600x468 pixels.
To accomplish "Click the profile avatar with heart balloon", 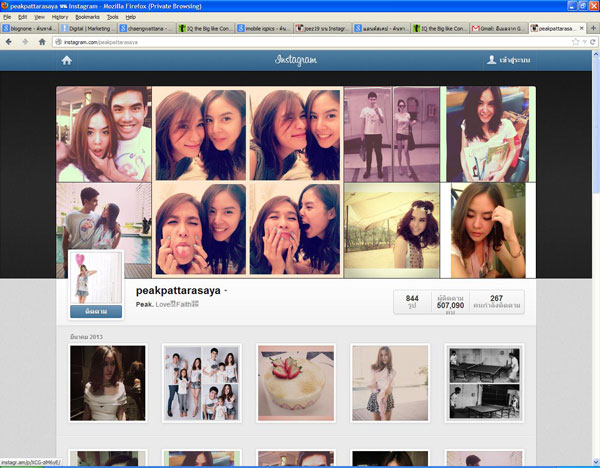I will coord(96,277).
